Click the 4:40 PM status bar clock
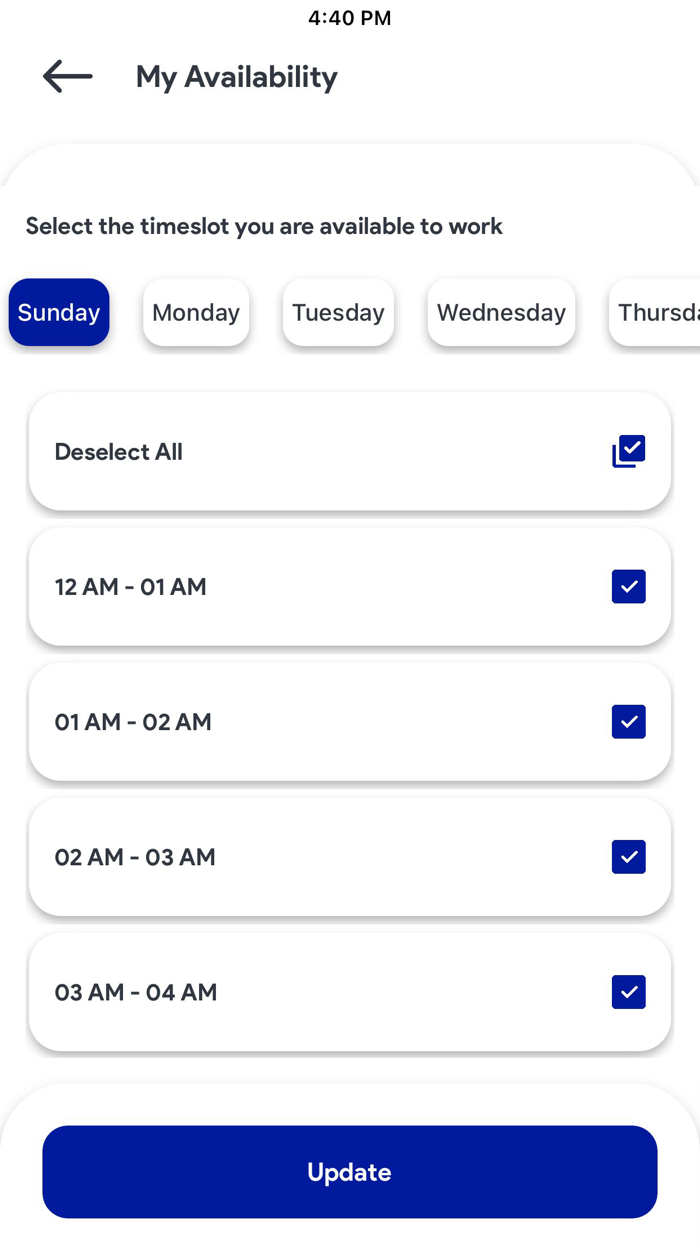 (349, 17)
